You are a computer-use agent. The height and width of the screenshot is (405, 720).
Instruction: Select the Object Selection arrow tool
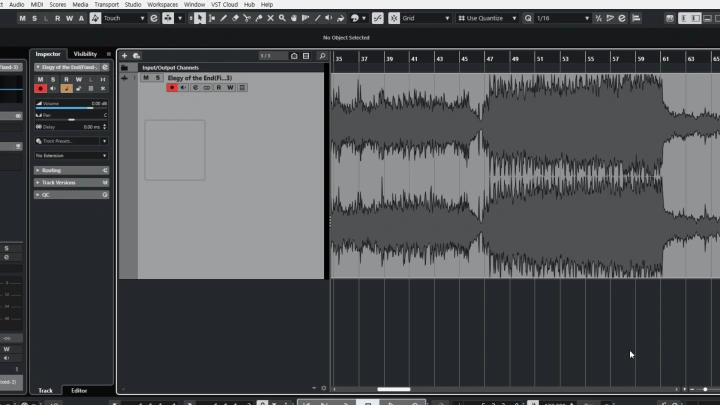click(x=199, y=18)
